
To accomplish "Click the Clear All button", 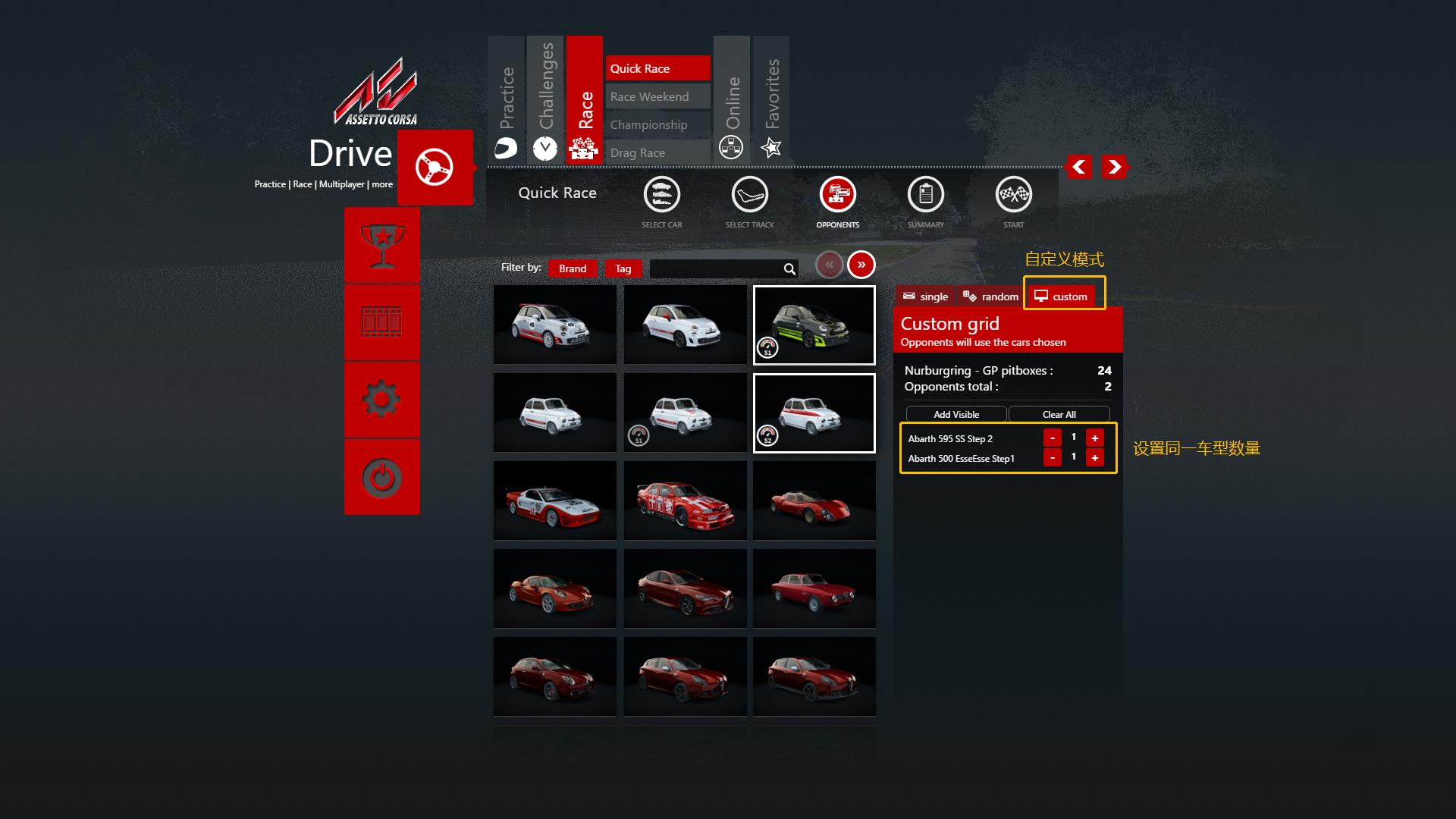I will [1059, 414].
